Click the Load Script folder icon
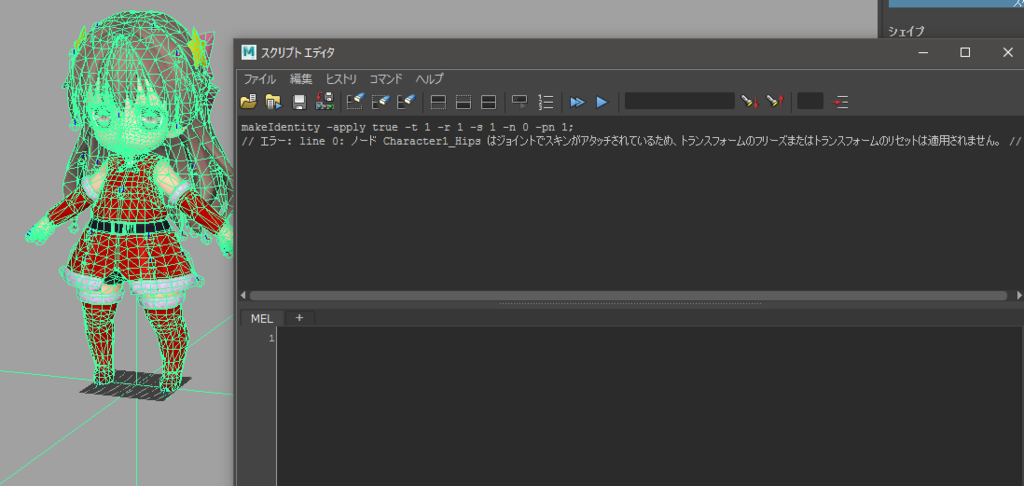1024x486 pixels. click(x=248, y=101)
